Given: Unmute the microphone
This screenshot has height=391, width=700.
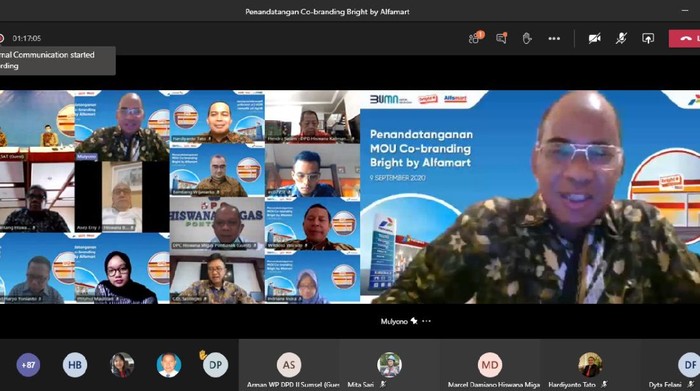Looking at the screenshot, I should point(621,38).
